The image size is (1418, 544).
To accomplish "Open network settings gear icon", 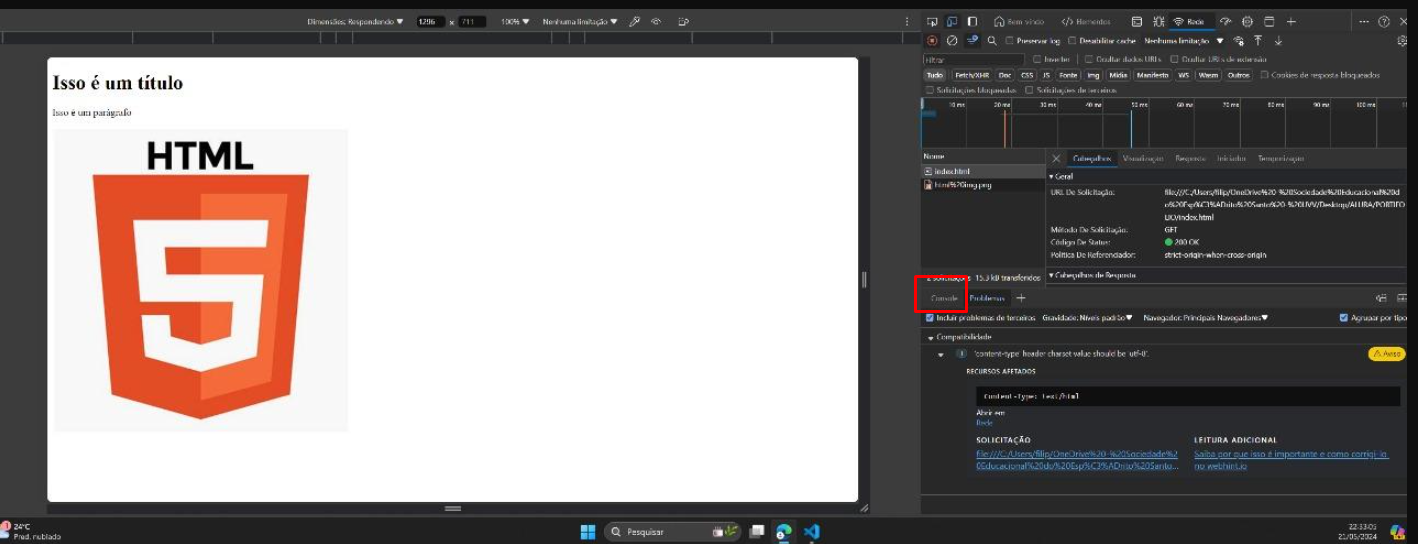I will click(1402, 41).
